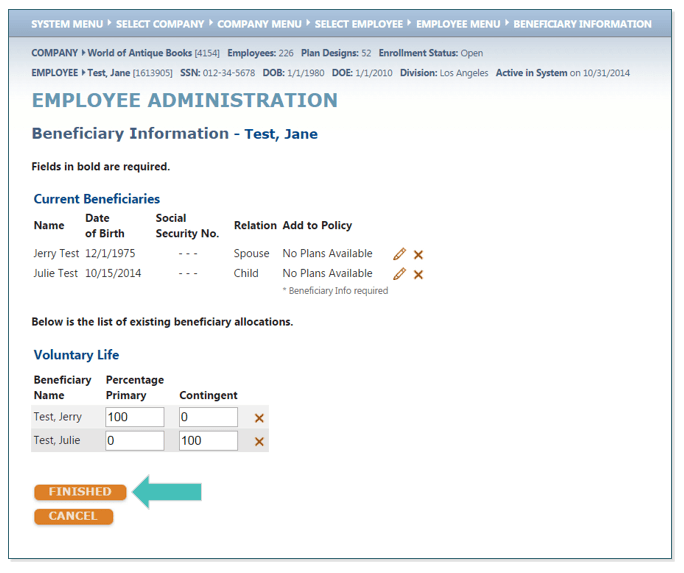Click DOB: 1/1/1980 text
The image size is (684, 573).
[293, 73]
